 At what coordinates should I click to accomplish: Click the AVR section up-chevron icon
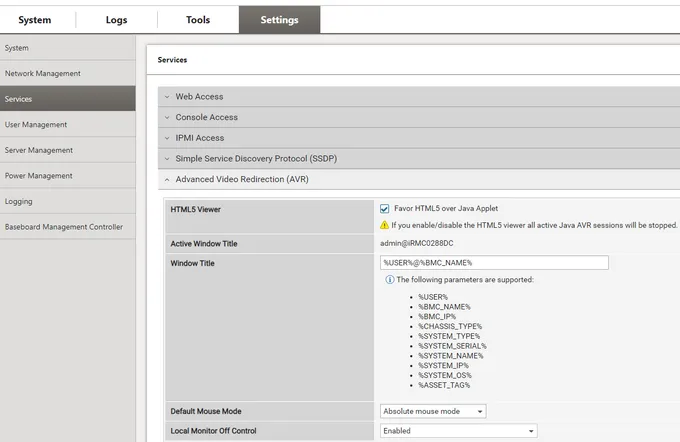point(167,179)
